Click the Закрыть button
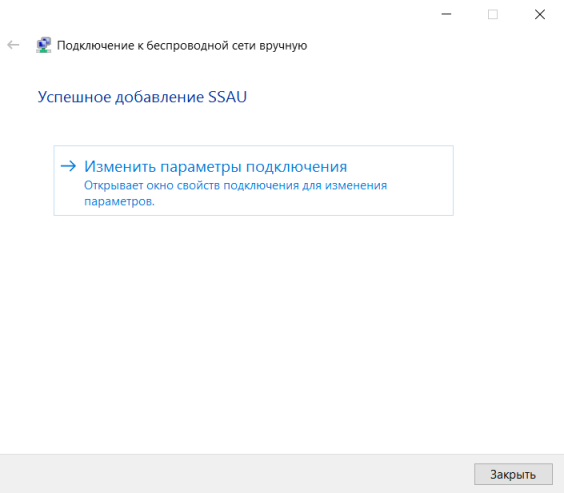Image resolution: width=564 pixels, height=493 pixels. pyautogui.click(x=513, y=474)
